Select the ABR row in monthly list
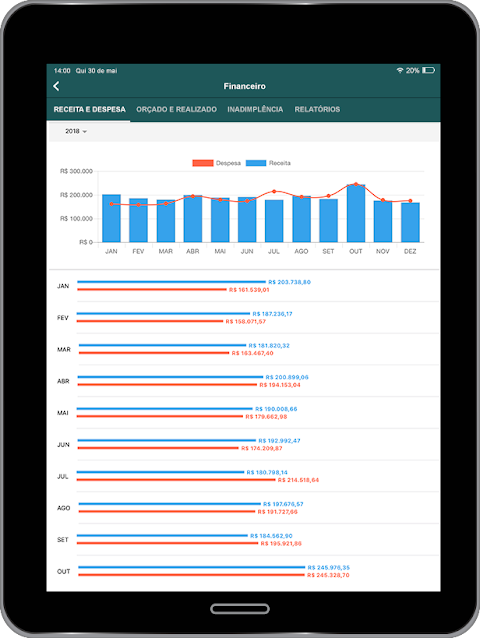 pyautogui.click(x=244, y=381)
